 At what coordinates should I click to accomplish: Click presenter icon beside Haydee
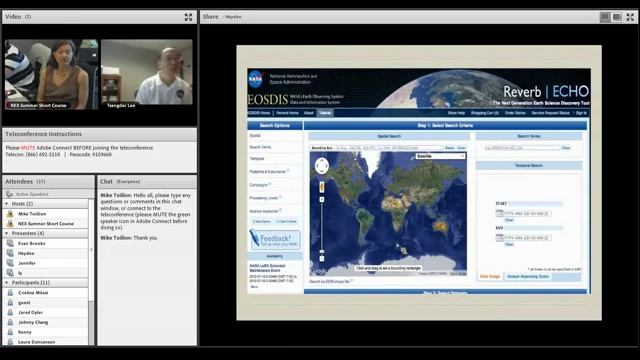(10, 253)
